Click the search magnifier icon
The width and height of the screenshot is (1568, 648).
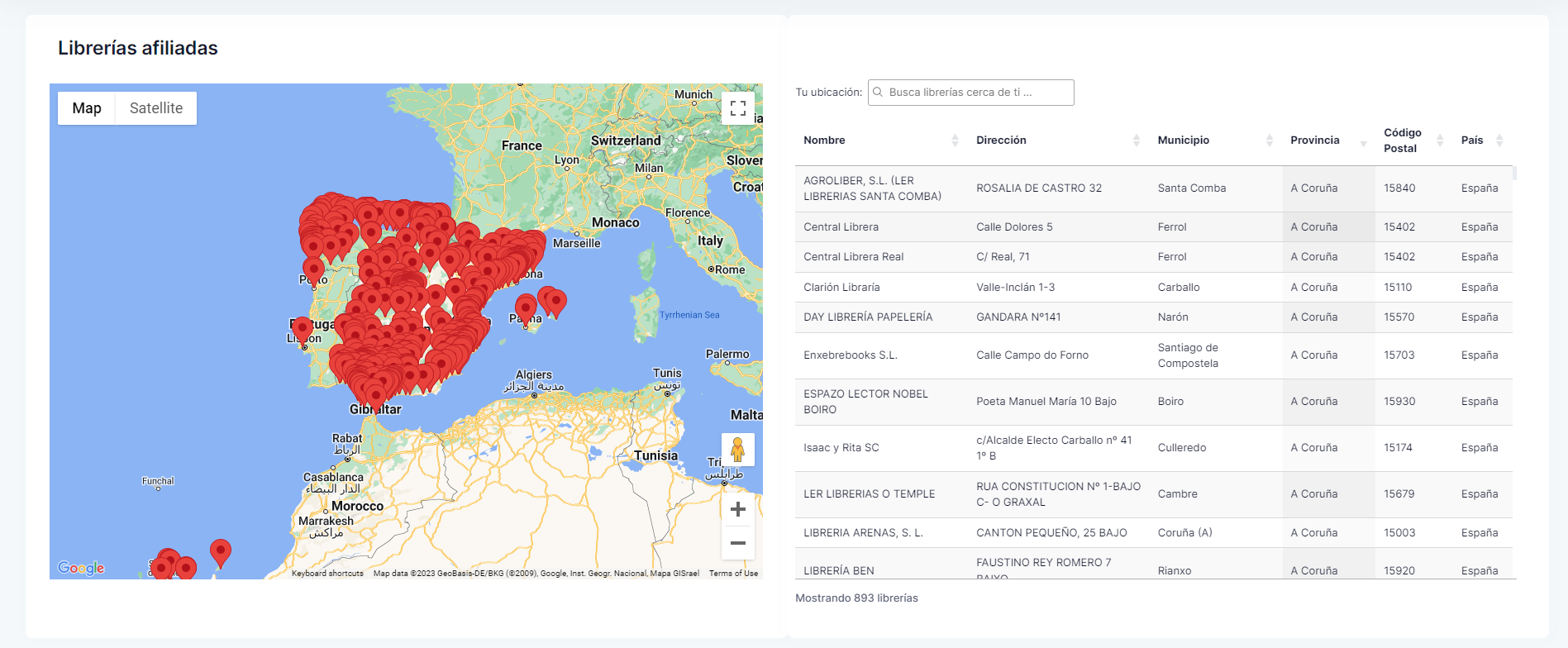pyautogui.click(x=878, y=93)
